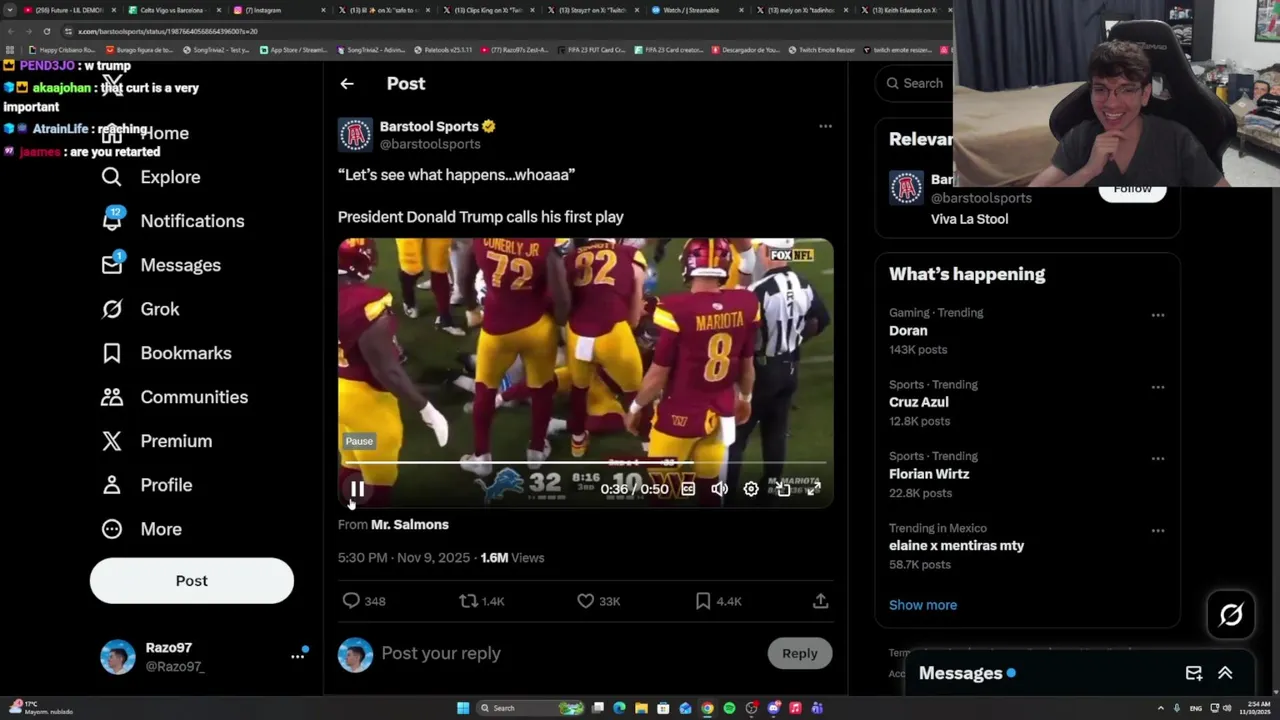Image resolution: width=1280 pixels, height=720 pixels.
Task: Open Notifications in the sidebar
Action: 173,221
